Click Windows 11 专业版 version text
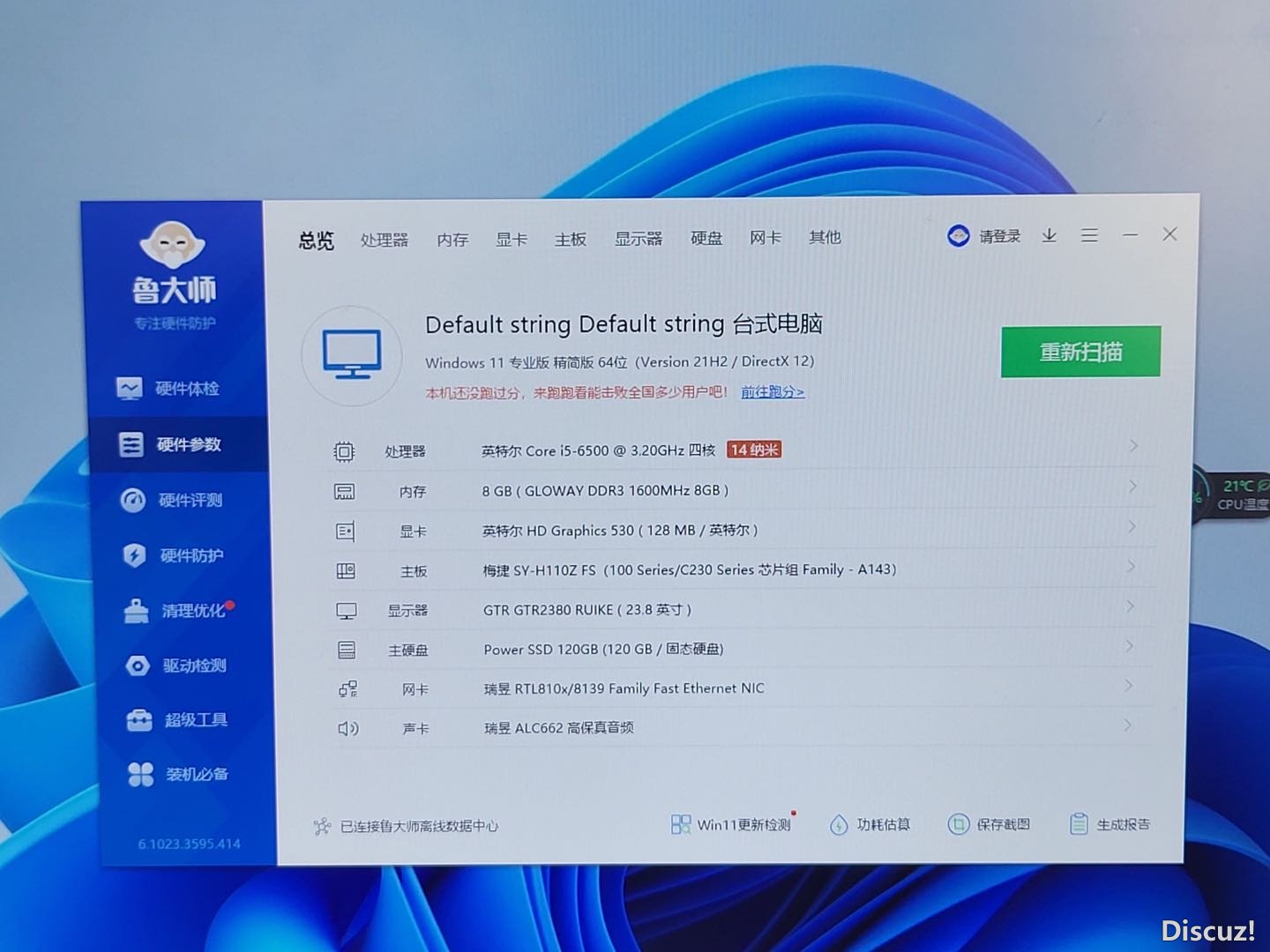 click(x=619, y=362)
